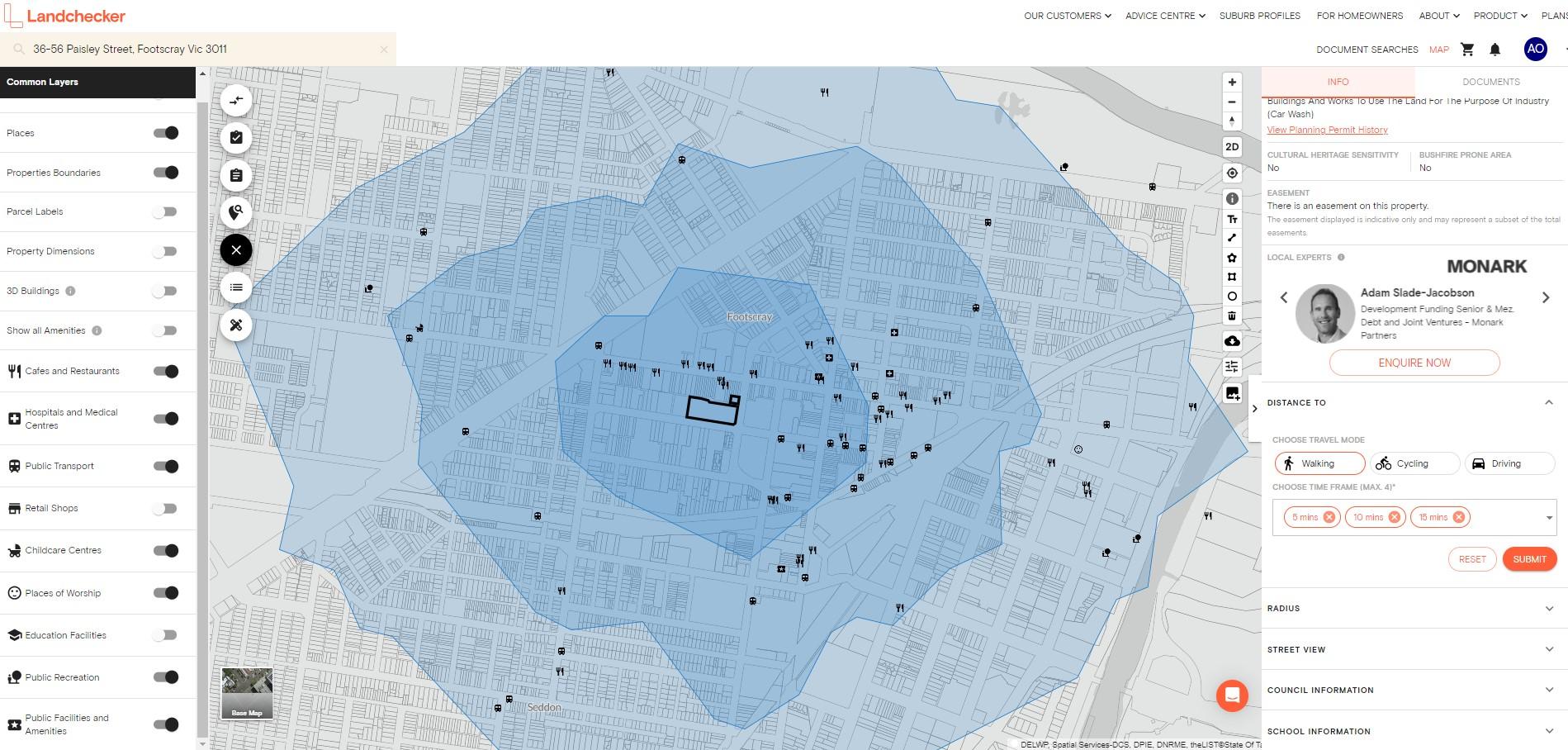This screenshot has width=1568, height=750.
Task: Toggle the 2D map view
Action: (1232, 147)
